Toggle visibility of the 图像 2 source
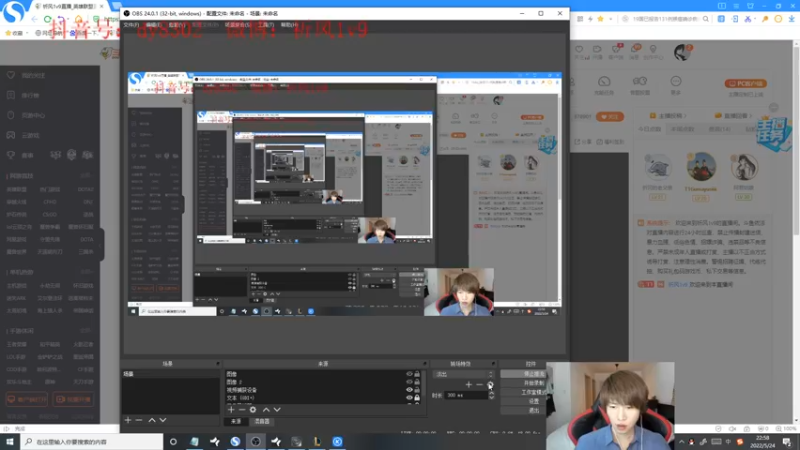 pyautogui.click(x=409, y=382)
